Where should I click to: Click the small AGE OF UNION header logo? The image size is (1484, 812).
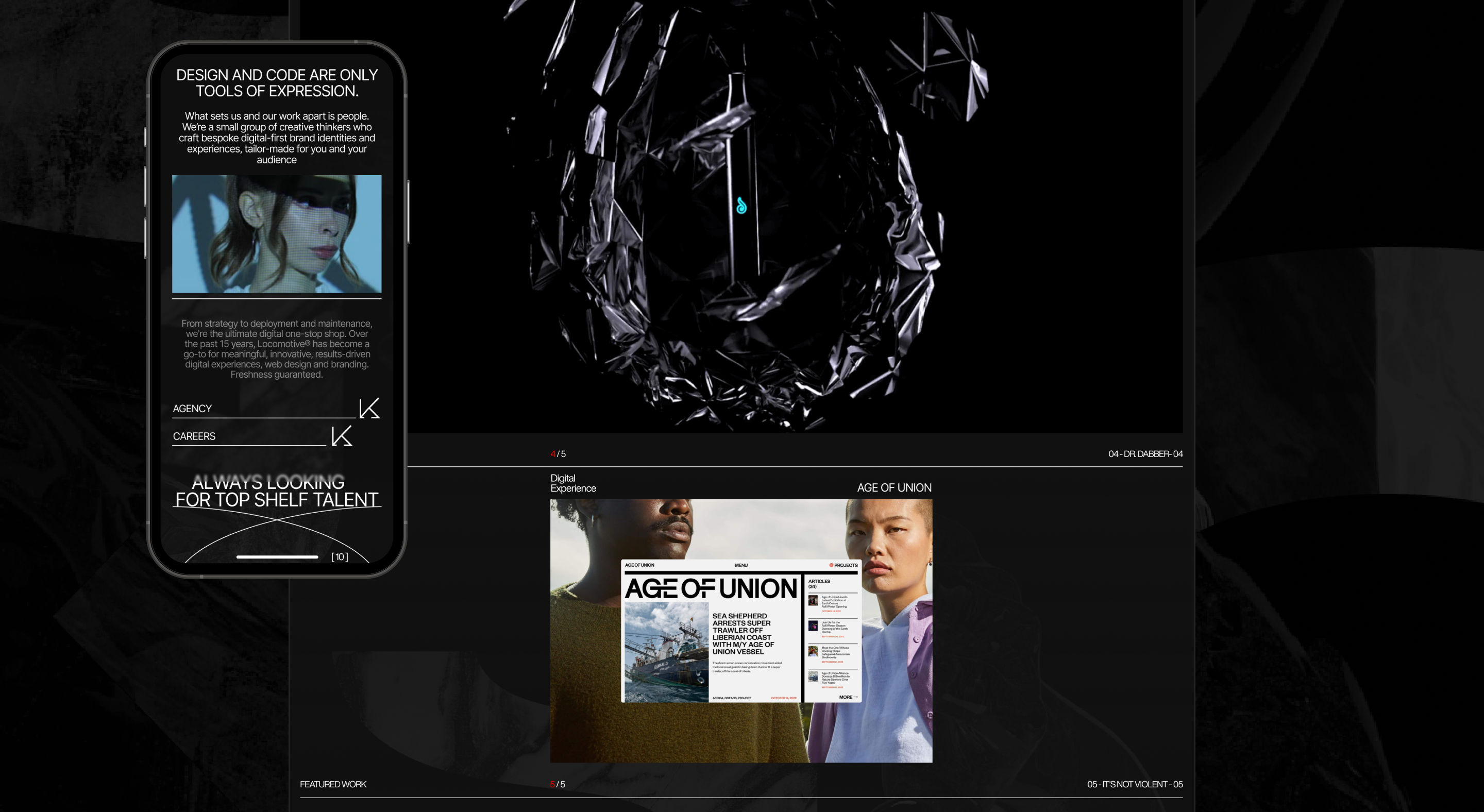tap(639, 565)
